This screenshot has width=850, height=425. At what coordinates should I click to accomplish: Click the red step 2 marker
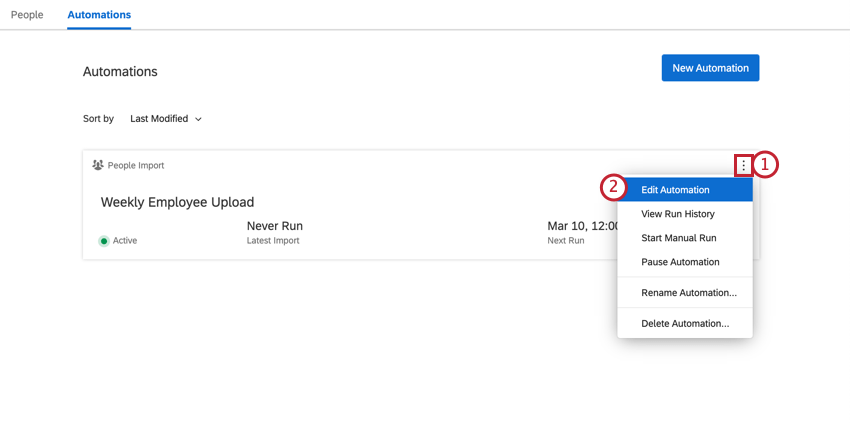(x=613, y=190)
